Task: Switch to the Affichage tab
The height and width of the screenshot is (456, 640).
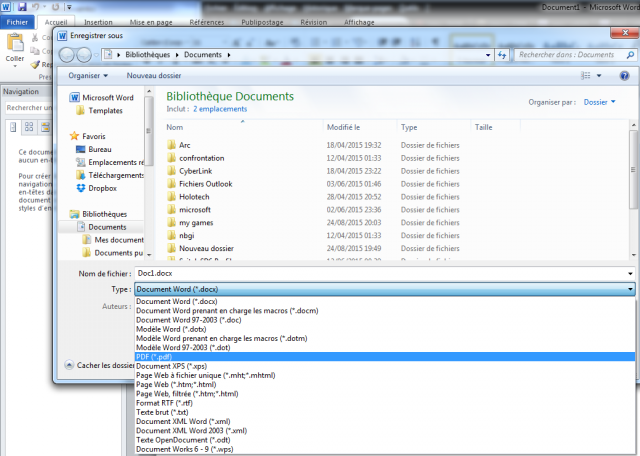Action: pyautogui.click(x=359, y=22)
